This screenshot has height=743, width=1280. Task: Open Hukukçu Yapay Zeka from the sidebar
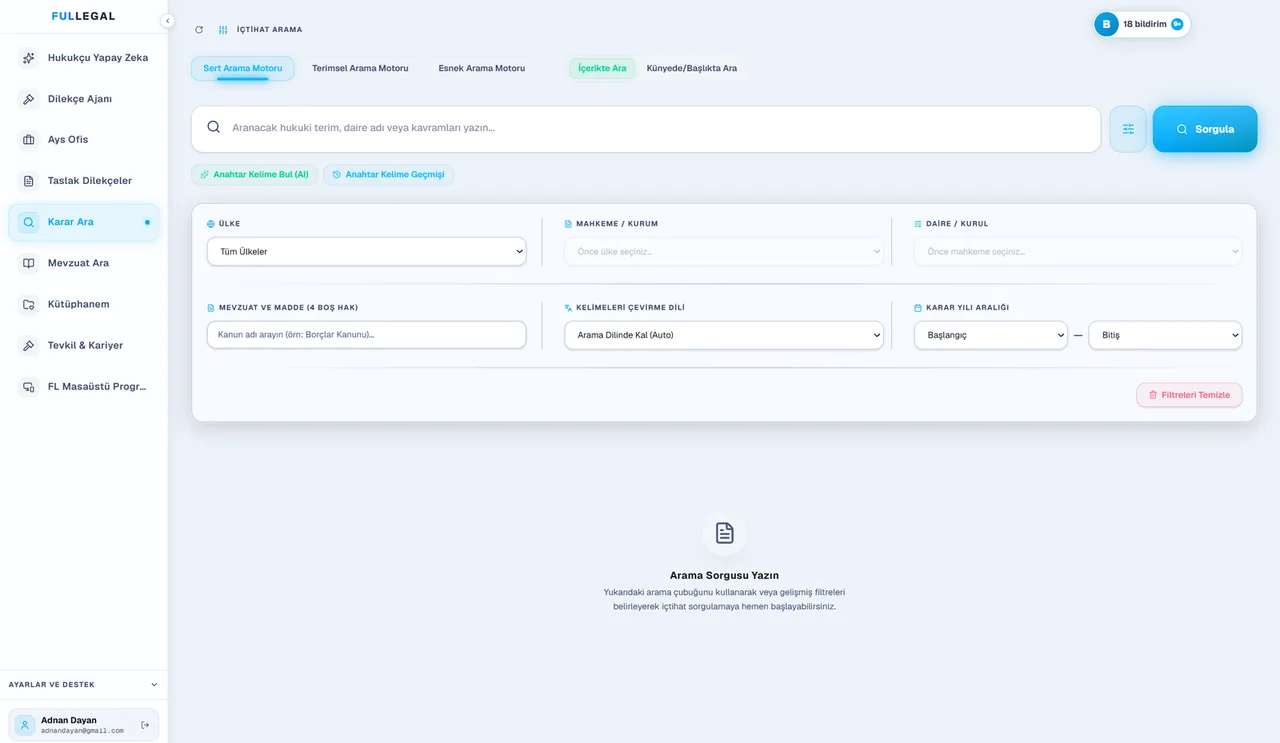(84, 58)
